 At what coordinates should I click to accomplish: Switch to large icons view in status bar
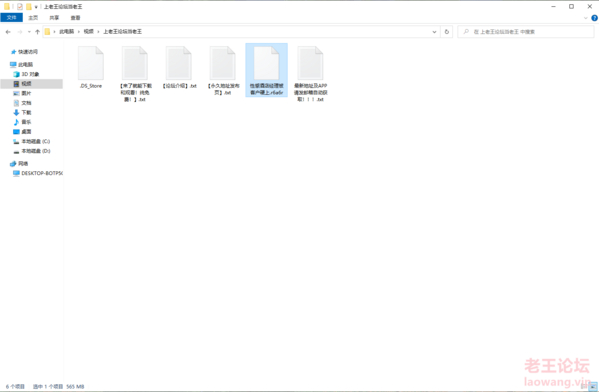[593, 387]
